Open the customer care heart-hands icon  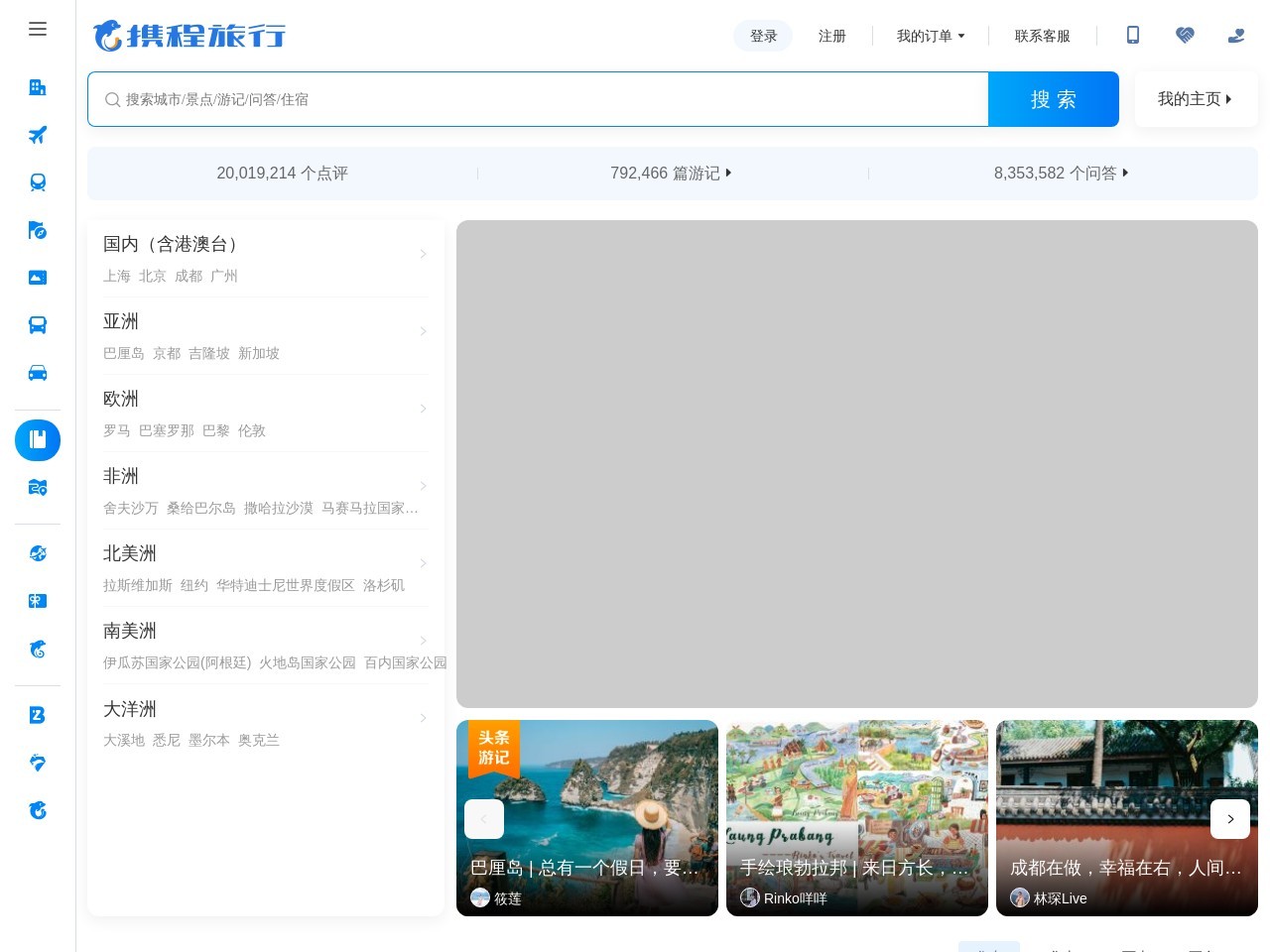(1185, 36)
